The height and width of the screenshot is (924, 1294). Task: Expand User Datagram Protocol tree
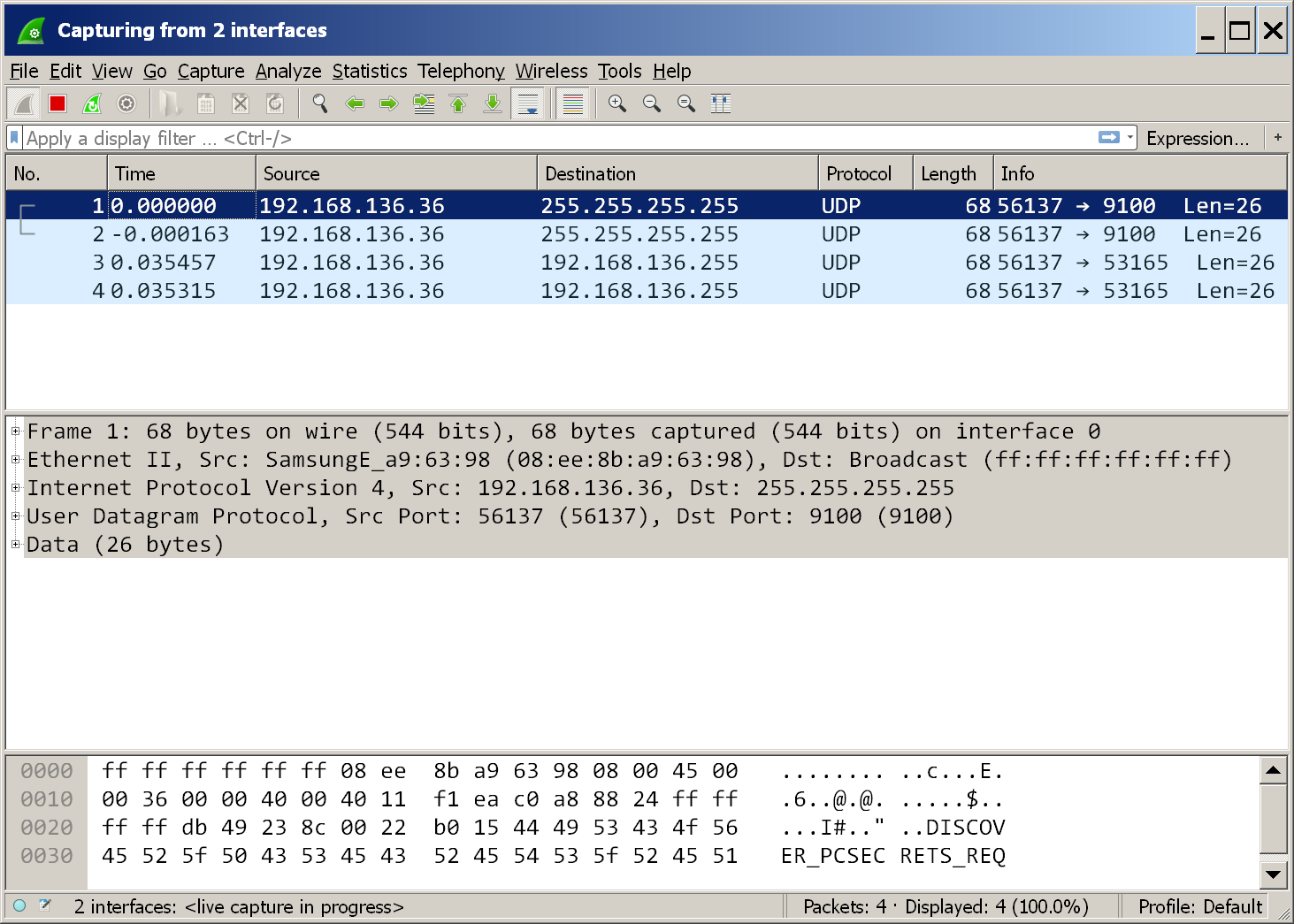click(x=15, y=516)
